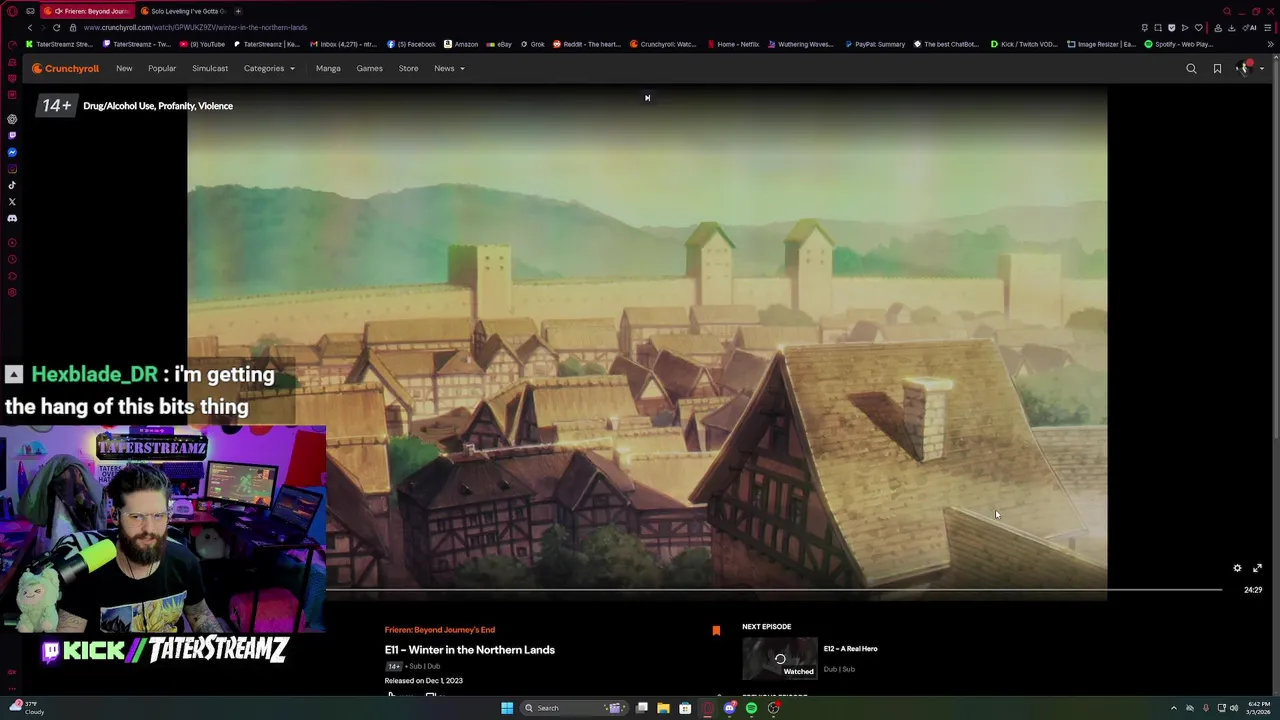Viewport: 1280px width, 720px height.
Task: Open the New menu item
Action: (124, 69)
